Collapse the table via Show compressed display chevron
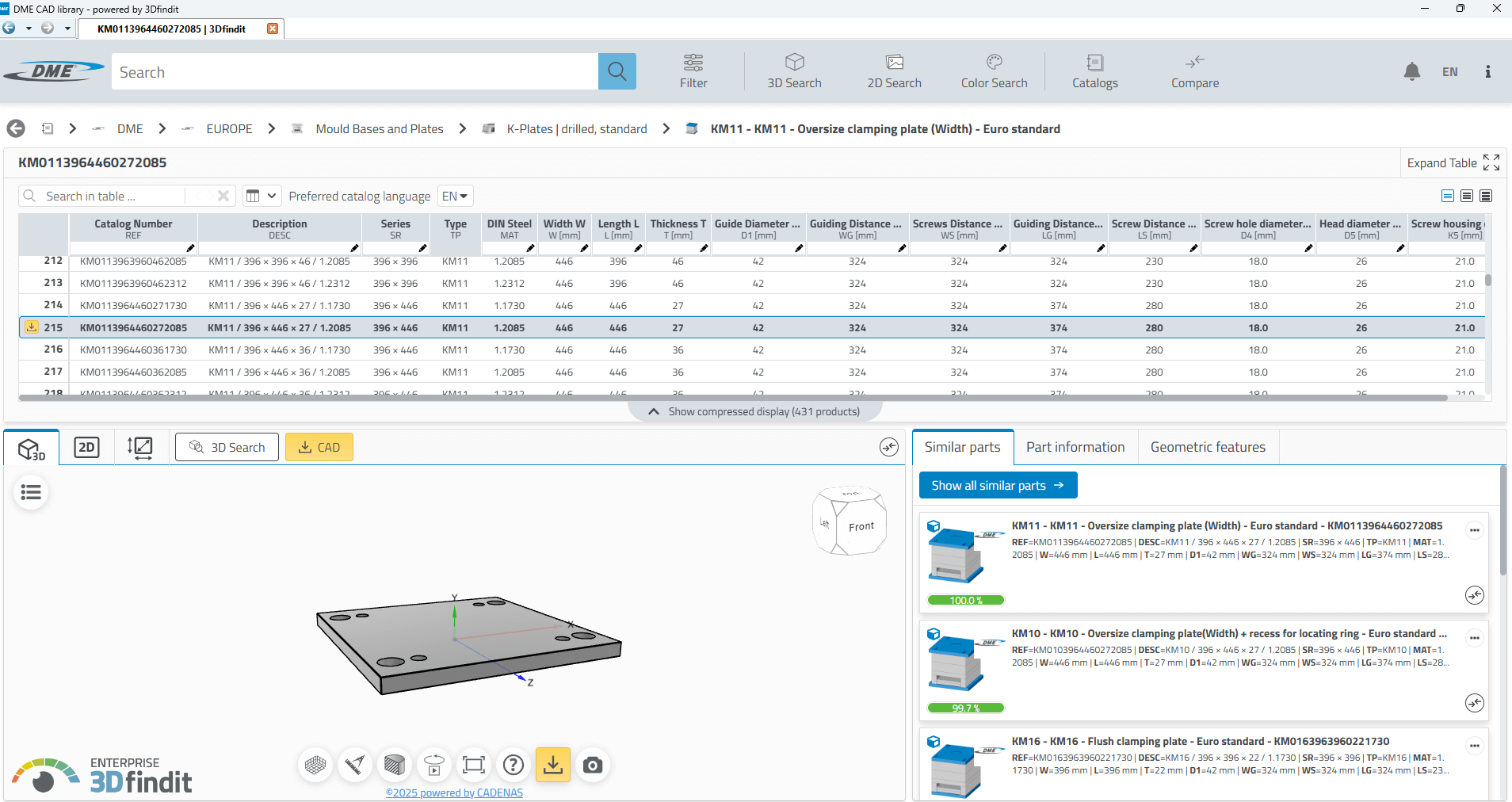 tap(653, 411)
